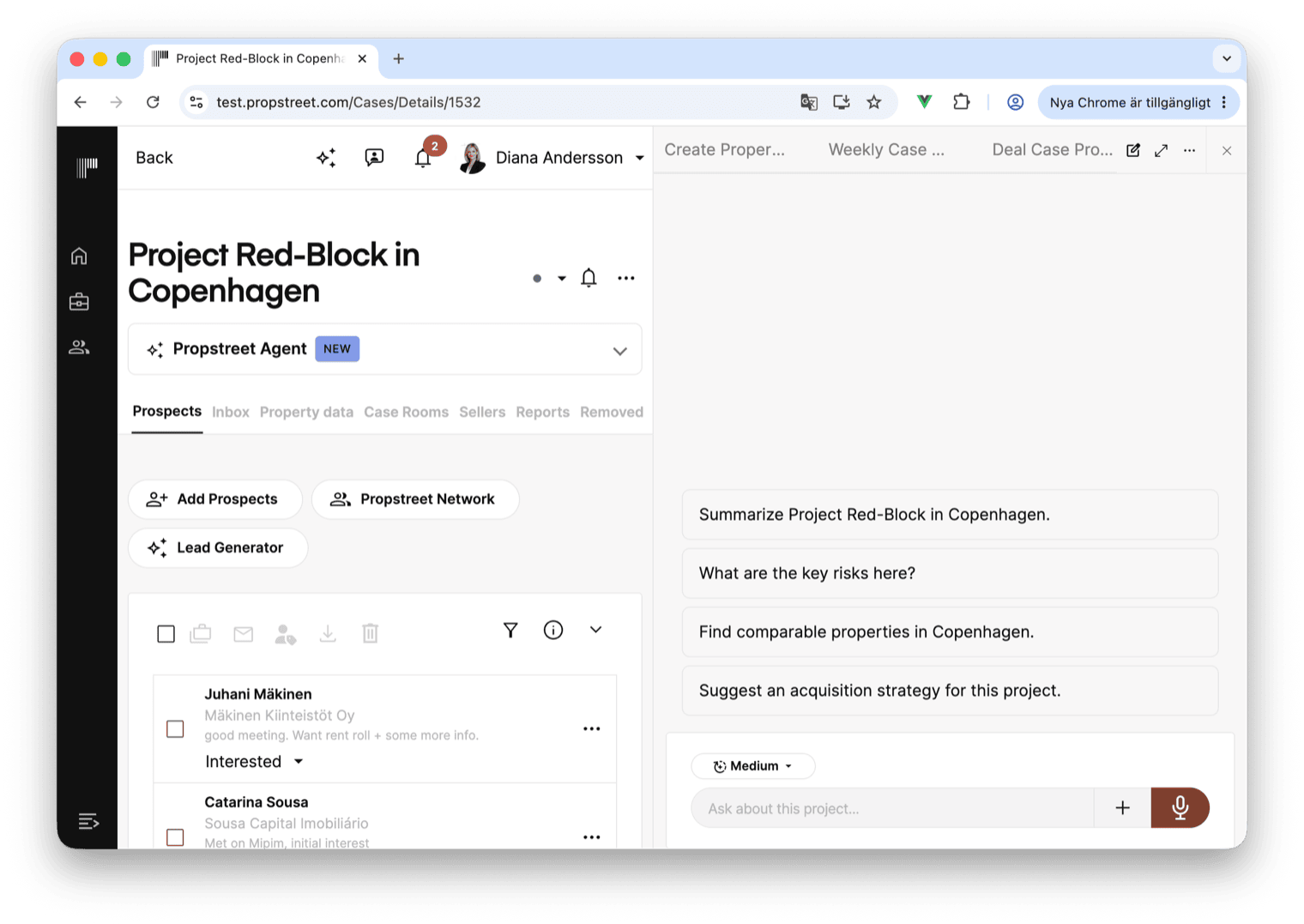
Task: Expand the prospects list chevron
Action: (595, 630)
